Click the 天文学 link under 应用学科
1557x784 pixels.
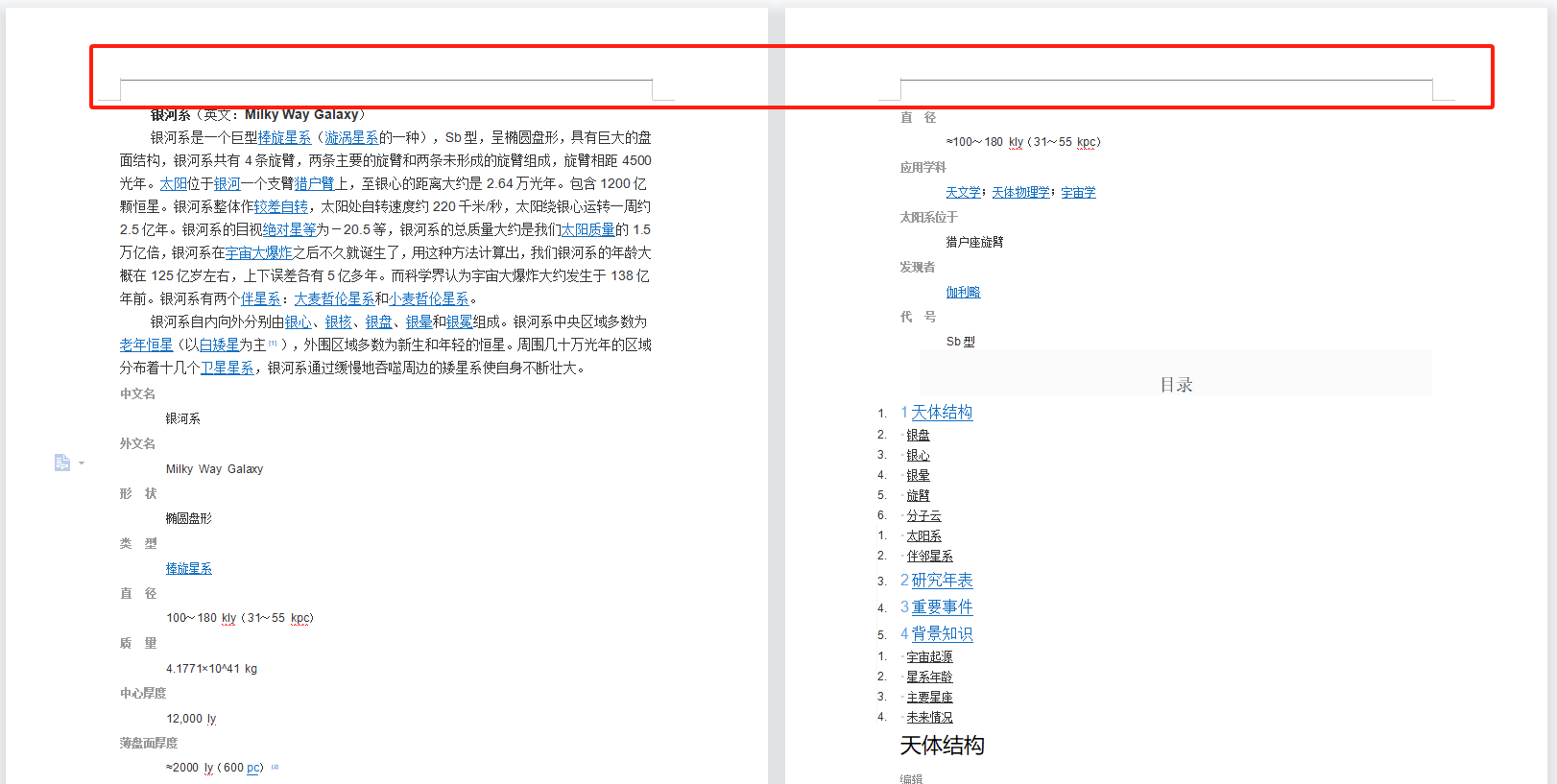pyautogui.click(x=964, y=192)
